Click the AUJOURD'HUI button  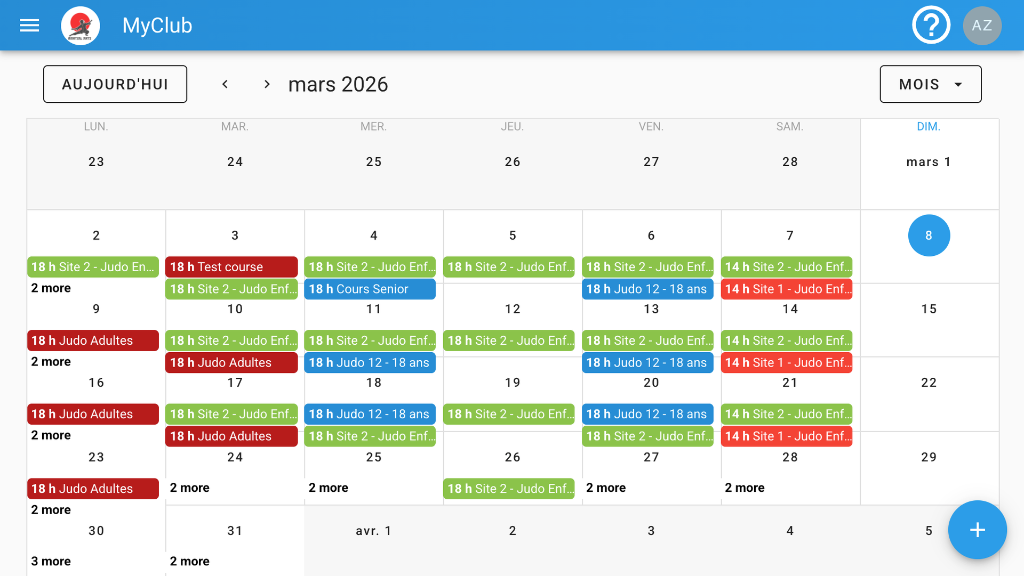click(115, 84)
